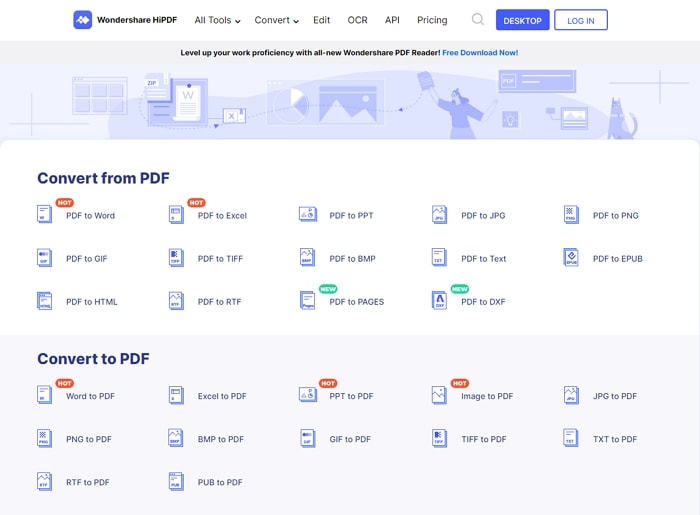Click the PDF to PNG file icon
This screenshot has height=515, width=700.
(571, 214)
